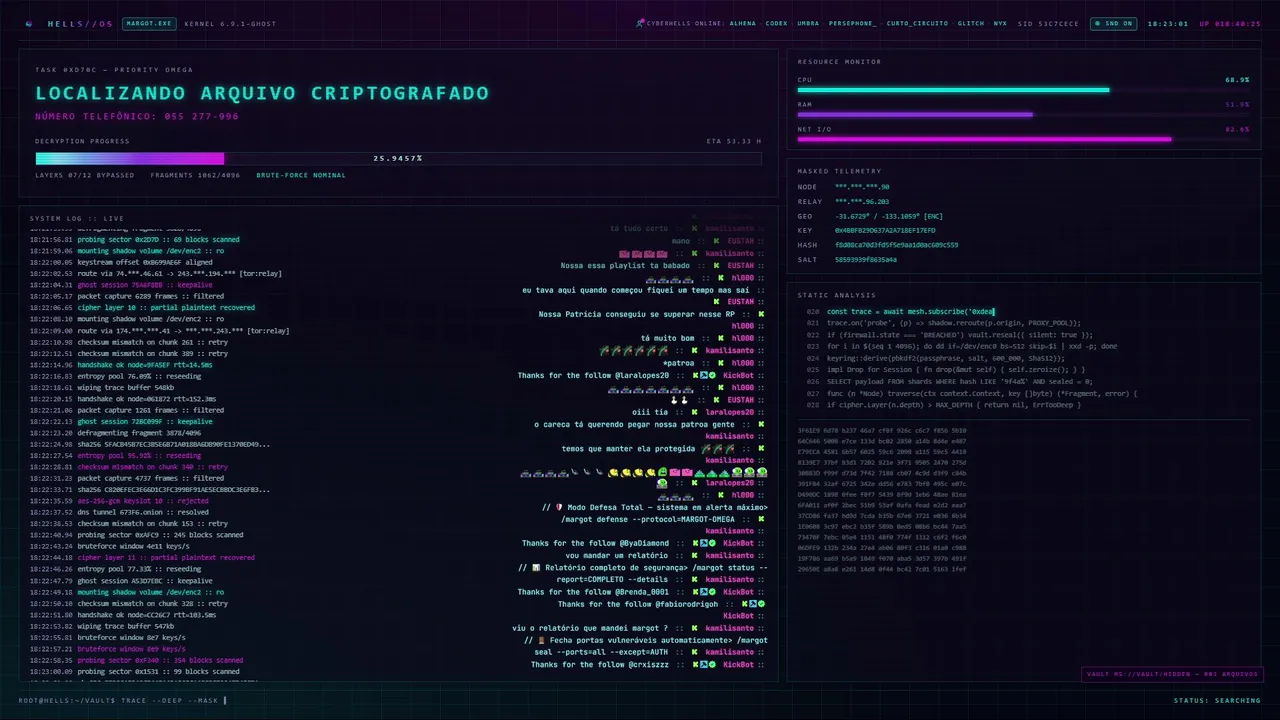Click the 'BRUTE-FORCE NOMINAL' status text
The width and height of the screenshot is (1280, 720).
(x=301, y=175)
